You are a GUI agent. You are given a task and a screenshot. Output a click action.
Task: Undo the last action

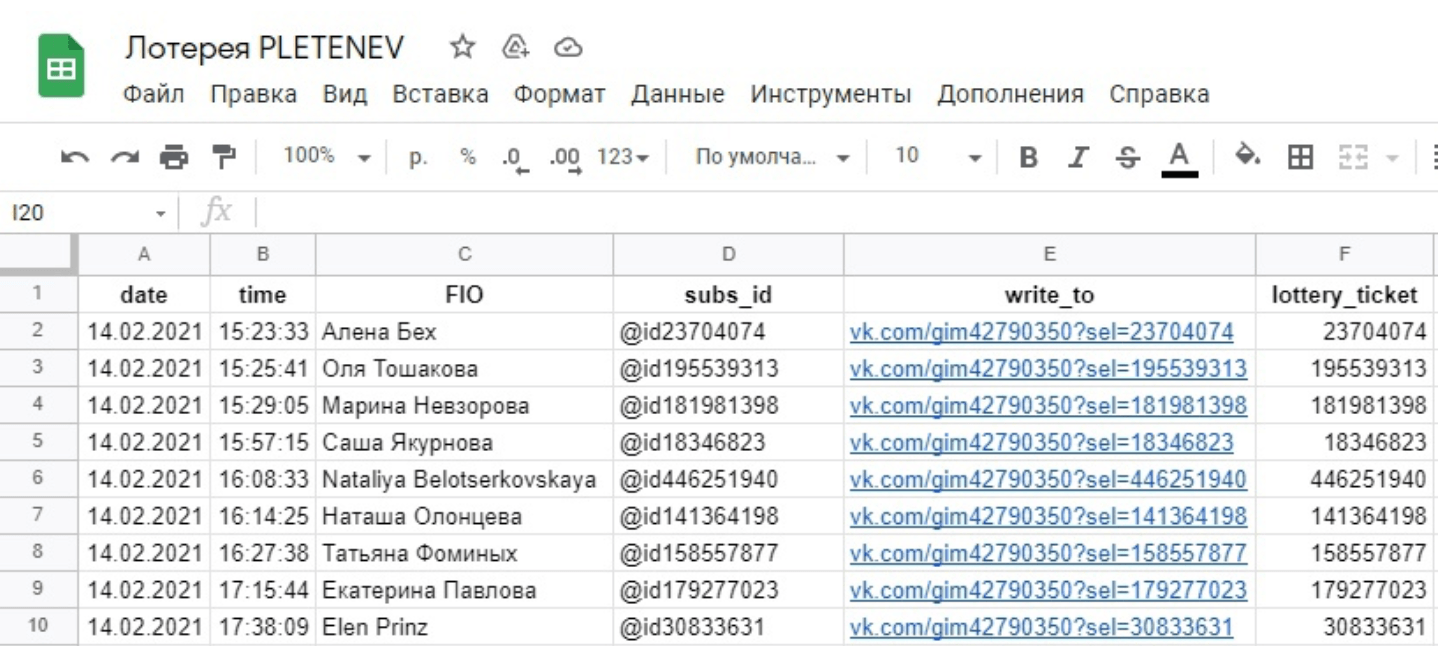(x=75, y=157)
